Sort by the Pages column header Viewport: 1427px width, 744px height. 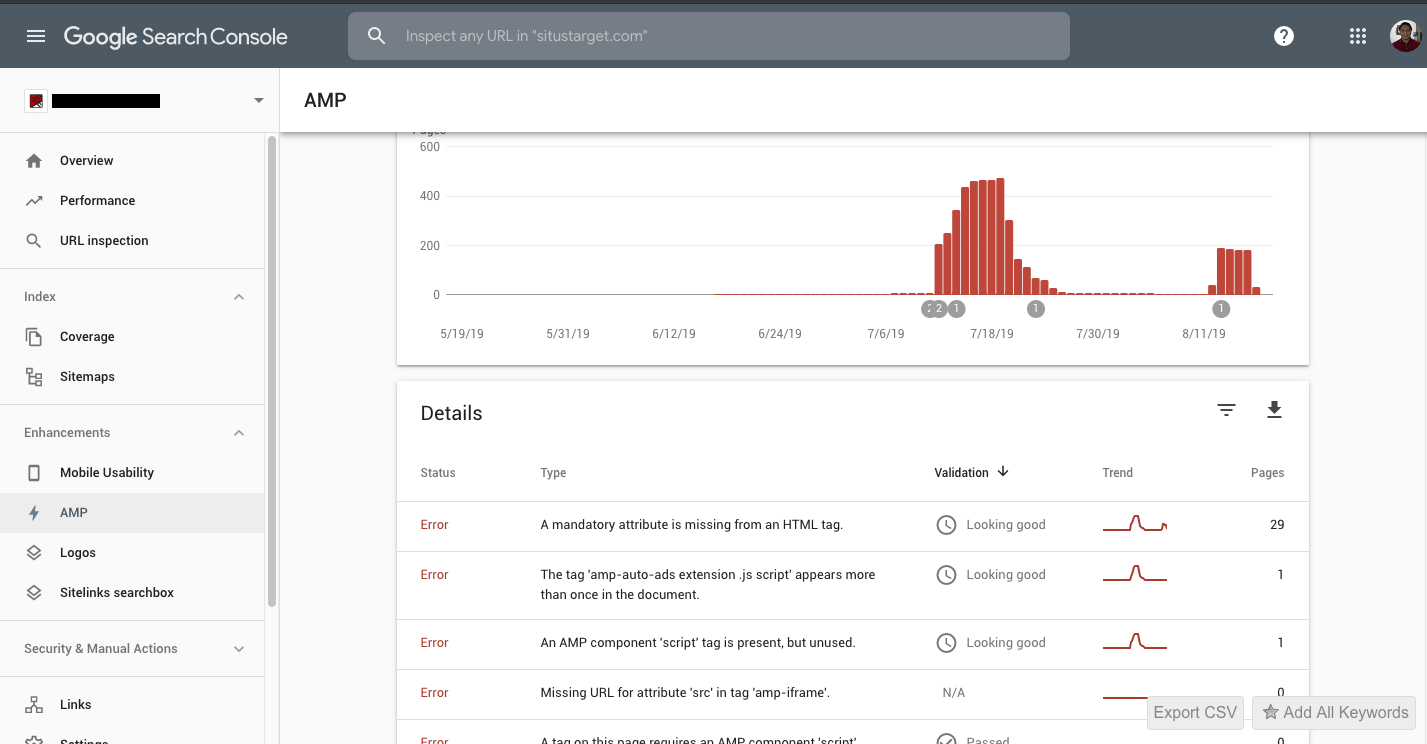point(1267,473)
